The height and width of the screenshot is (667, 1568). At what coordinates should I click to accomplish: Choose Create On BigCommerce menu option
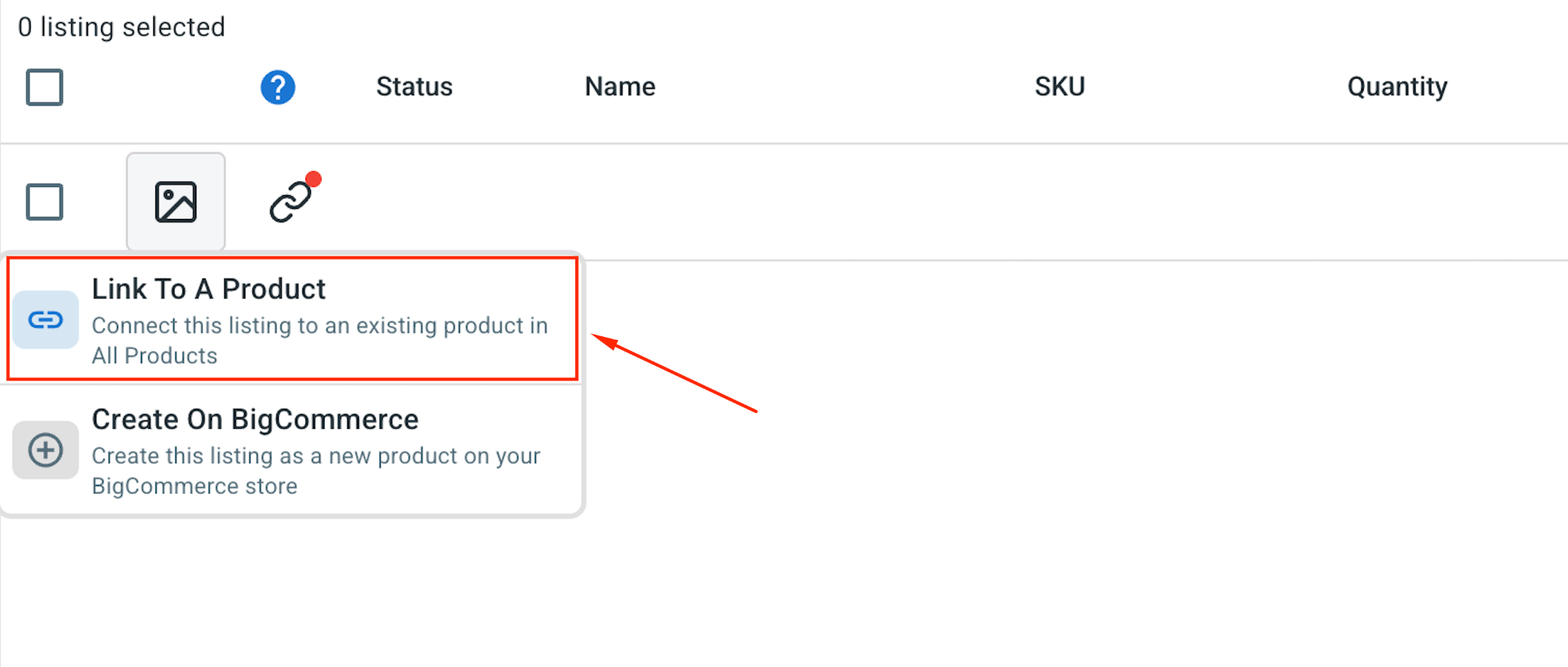click(x=292, y=450)
